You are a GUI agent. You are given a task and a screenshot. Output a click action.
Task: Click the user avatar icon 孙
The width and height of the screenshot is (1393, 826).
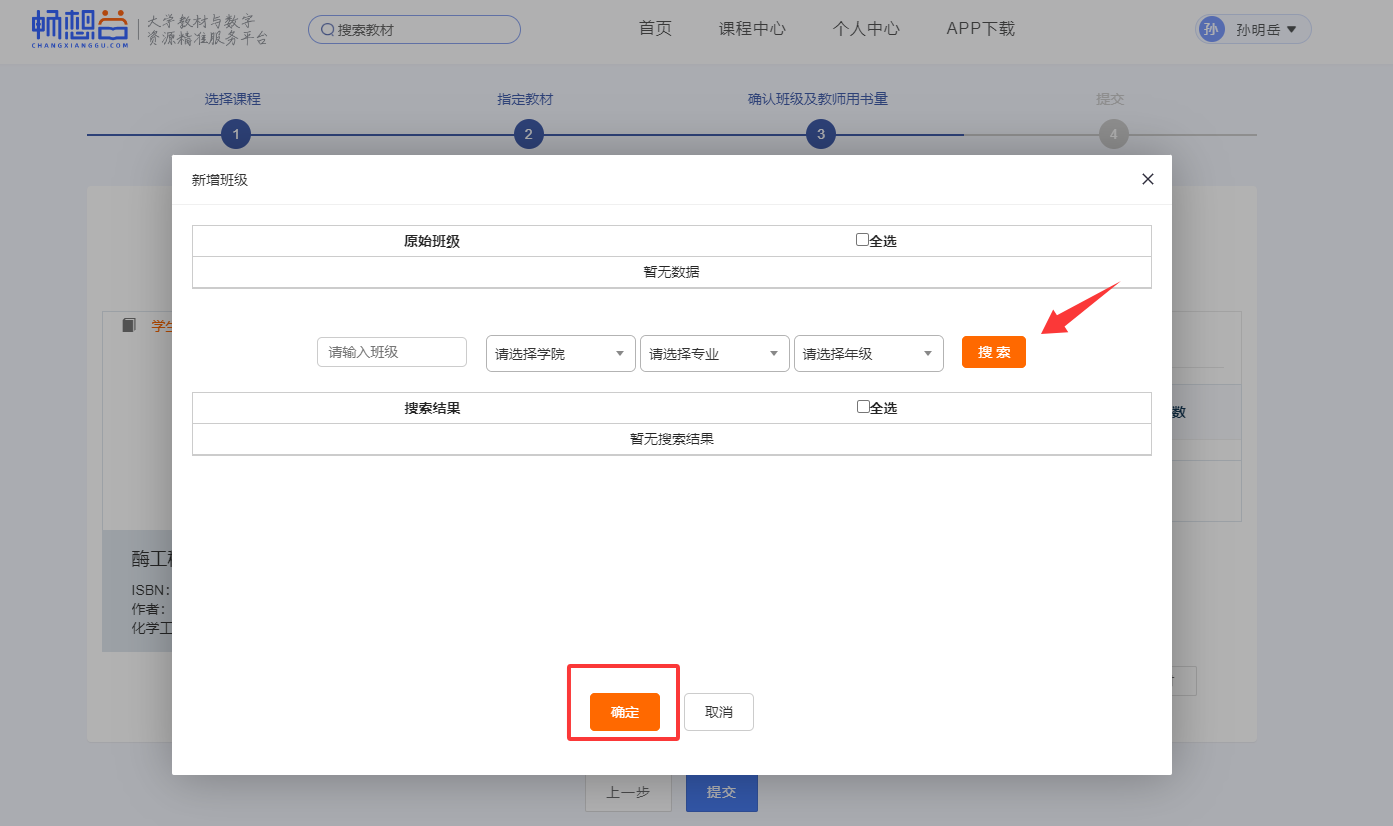[x=1211, y=29]
